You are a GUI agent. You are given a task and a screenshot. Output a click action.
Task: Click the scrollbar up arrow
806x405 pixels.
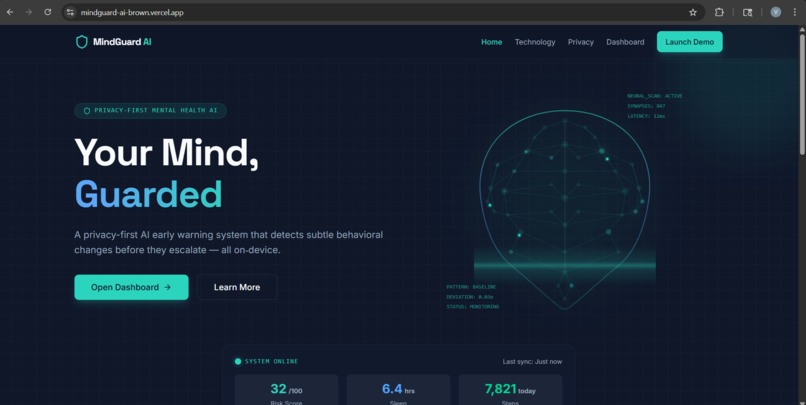click(x=802, y=29)
